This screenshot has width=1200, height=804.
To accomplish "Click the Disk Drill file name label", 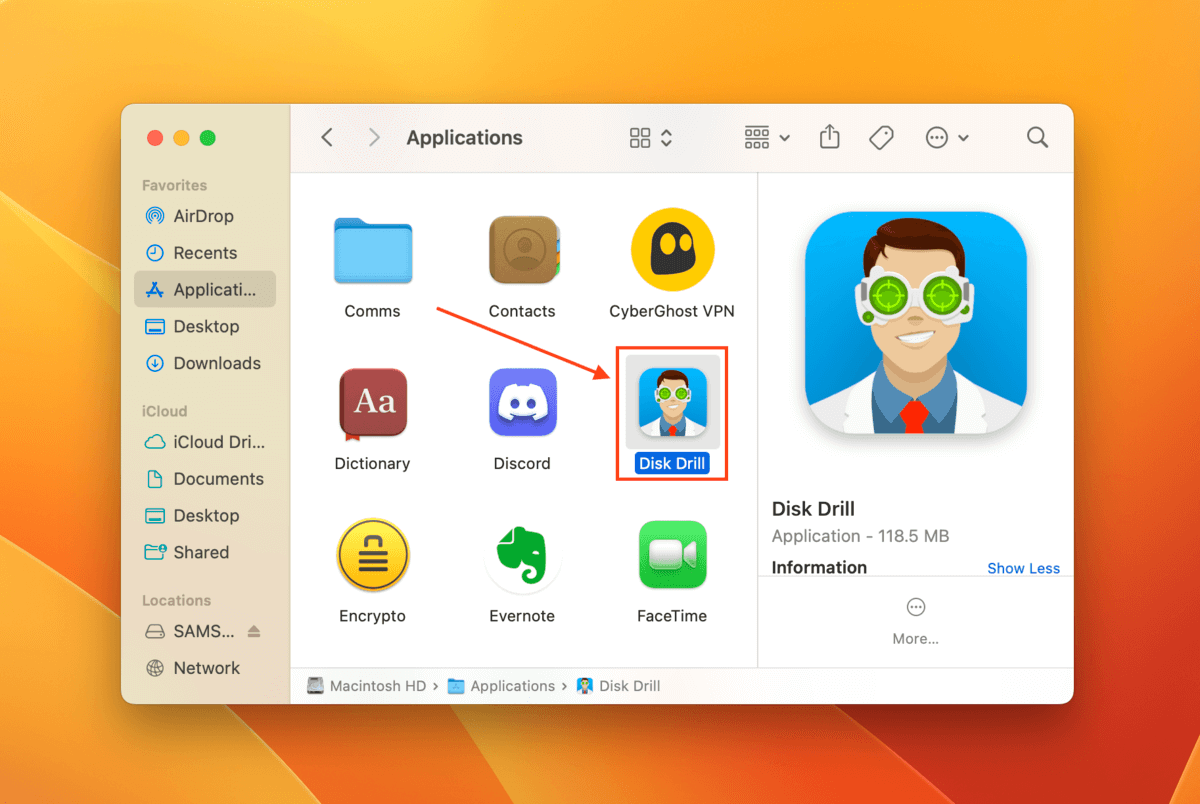I will (x=672, y=464).
